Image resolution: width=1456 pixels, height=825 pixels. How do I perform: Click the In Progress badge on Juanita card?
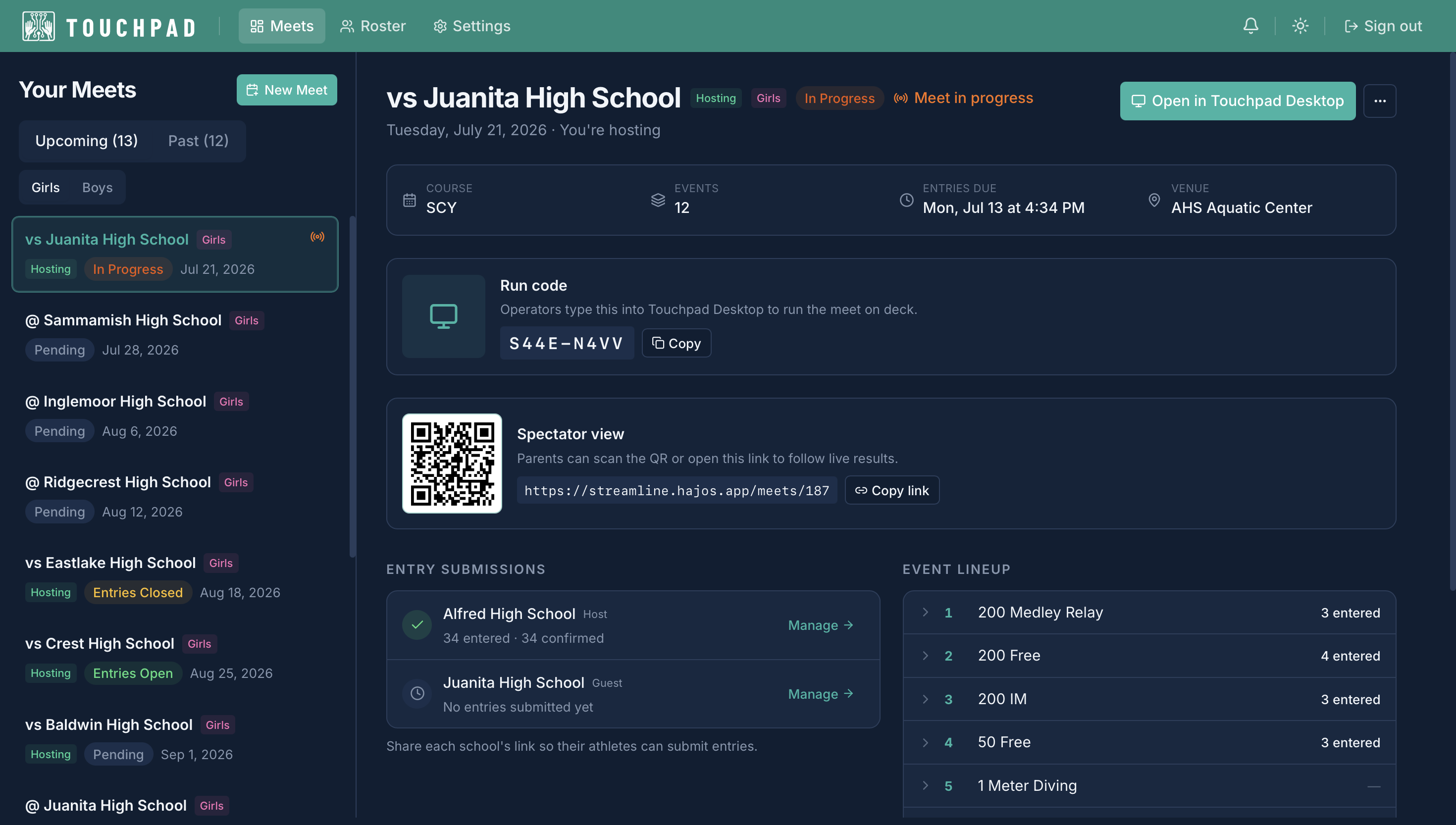click(x=128, y=269)
